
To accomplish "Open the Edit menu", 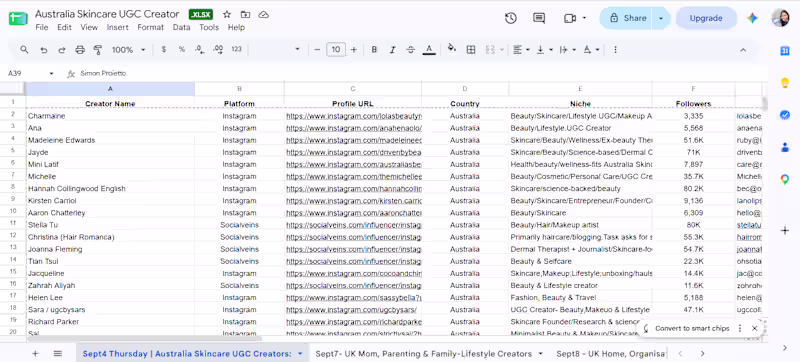I will (64, 28).
